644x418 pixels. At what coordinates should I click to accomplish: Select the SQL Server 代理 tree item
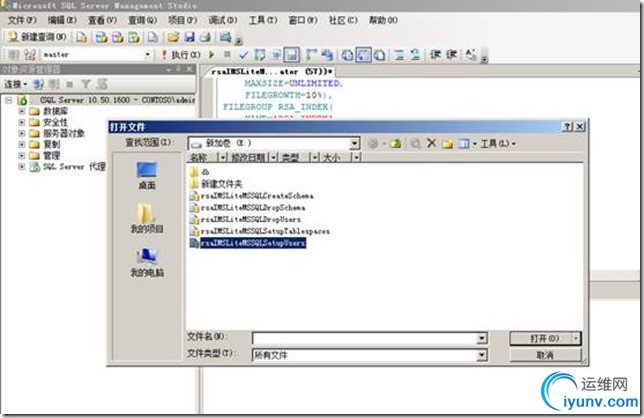[x=74, y=166]
